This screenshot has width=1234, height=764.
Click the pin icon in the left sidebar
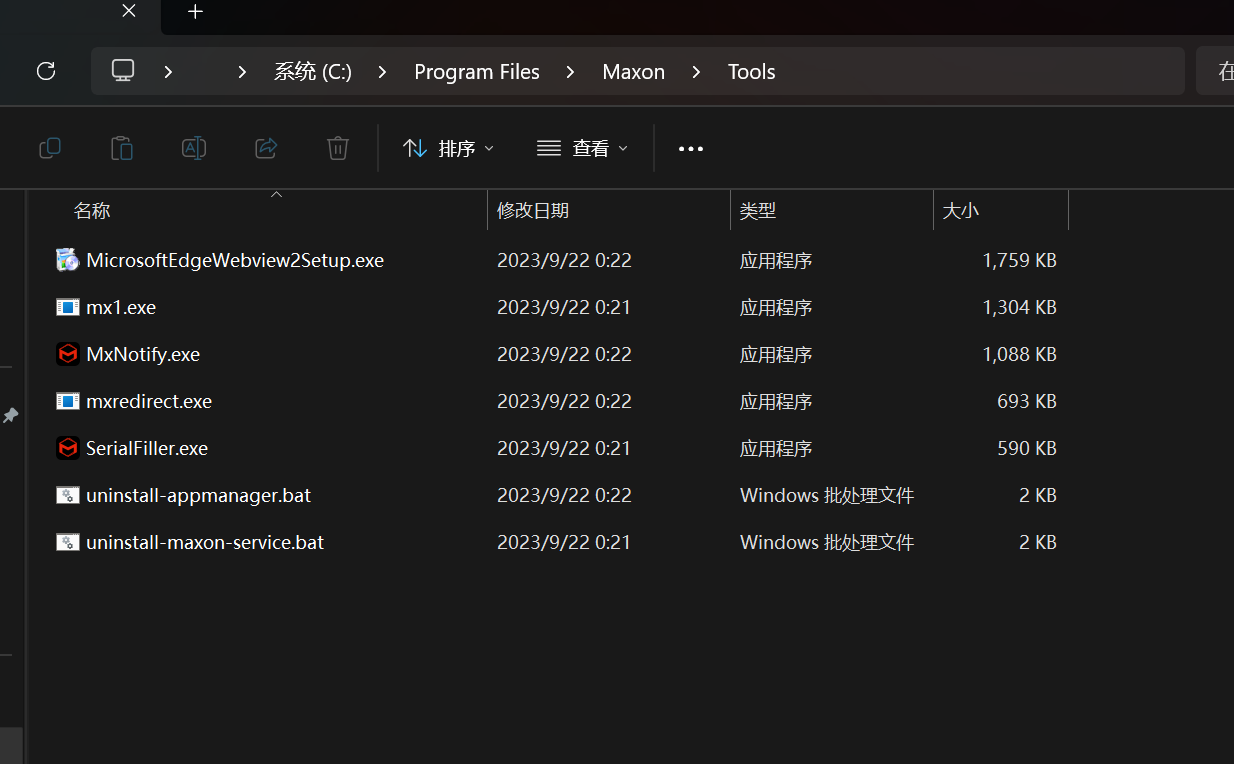[10, 415]
